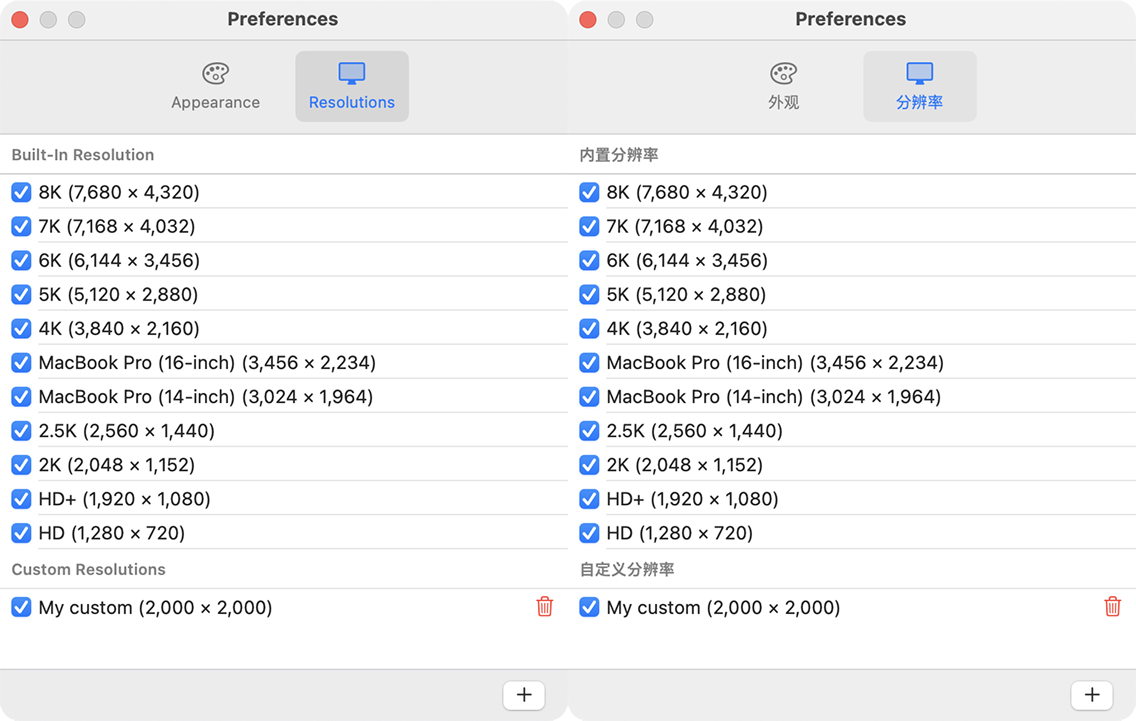Disable HD+ (1,920 × 1,080) in Chinese window

point(589,499)
